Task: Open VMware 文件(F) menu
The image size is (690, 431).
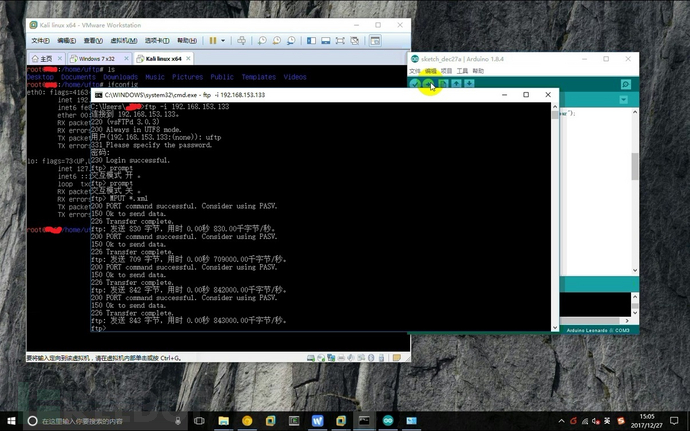Action: pos(40,41)
